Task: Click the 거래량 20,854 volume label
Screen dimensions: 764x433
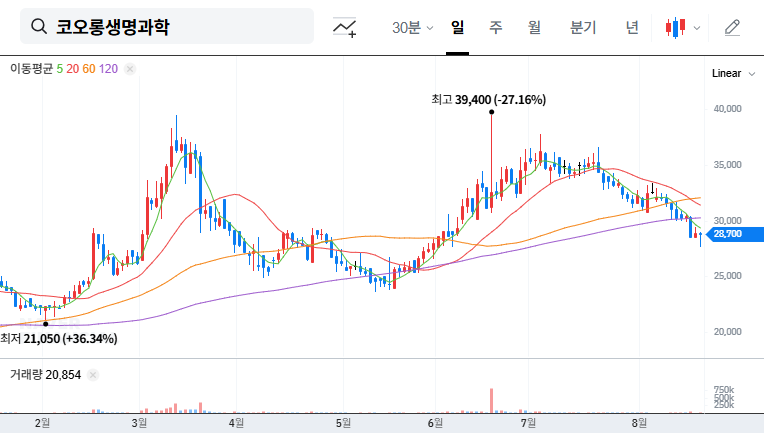Action: (45, 374)
